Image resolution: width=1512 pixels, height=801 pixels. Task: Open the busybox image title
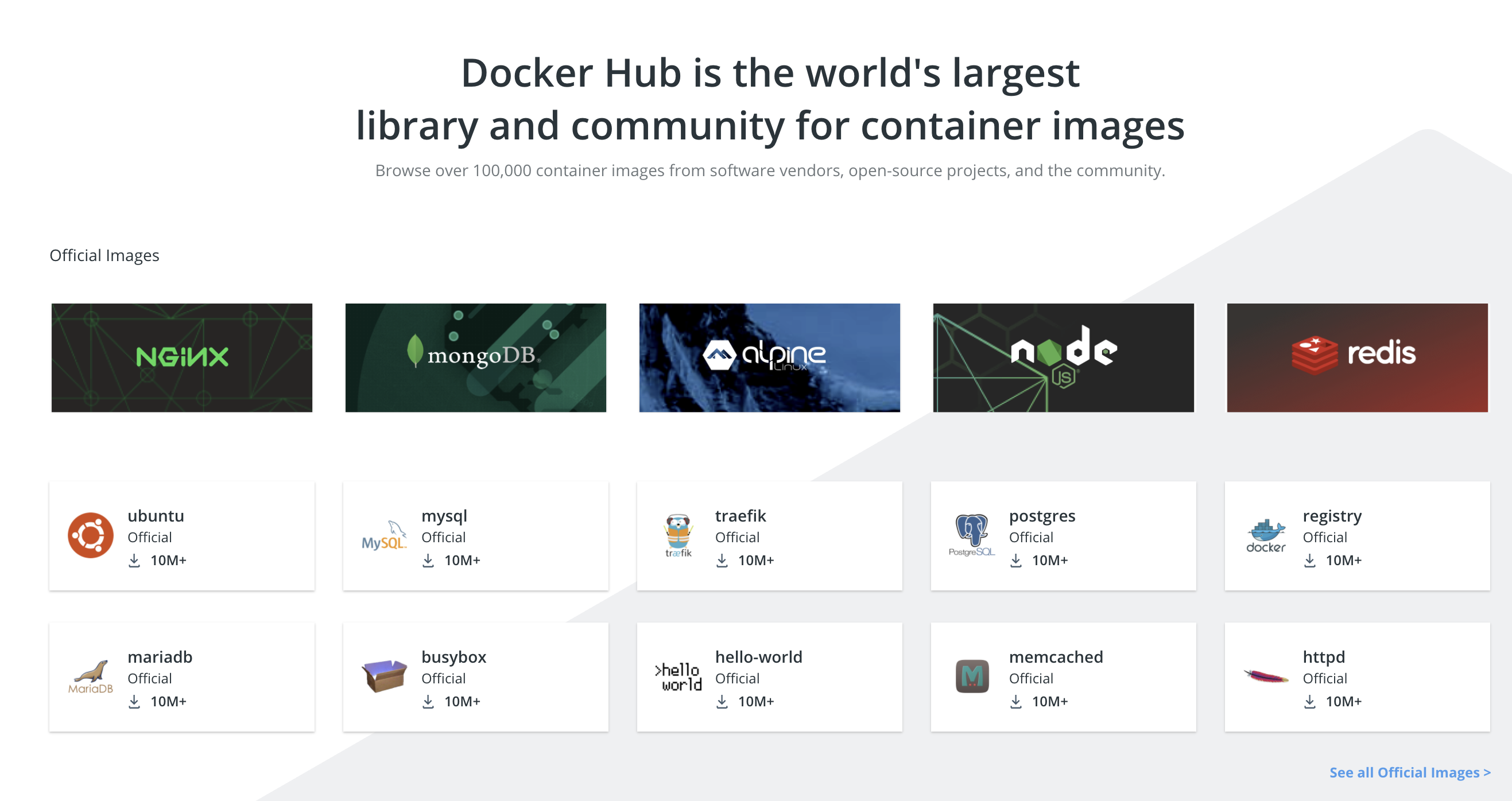[453, 658]
